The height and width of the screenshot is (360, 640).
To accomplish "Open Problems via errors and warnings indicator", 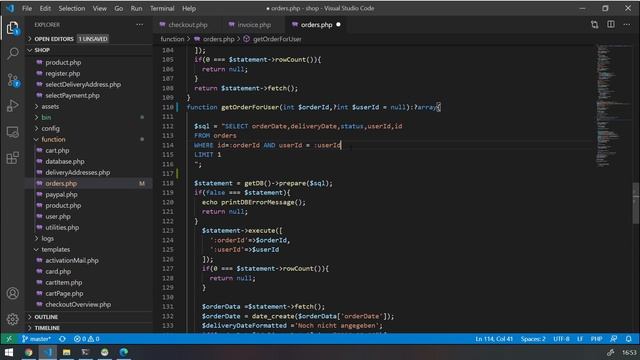I will click(87, 339).
